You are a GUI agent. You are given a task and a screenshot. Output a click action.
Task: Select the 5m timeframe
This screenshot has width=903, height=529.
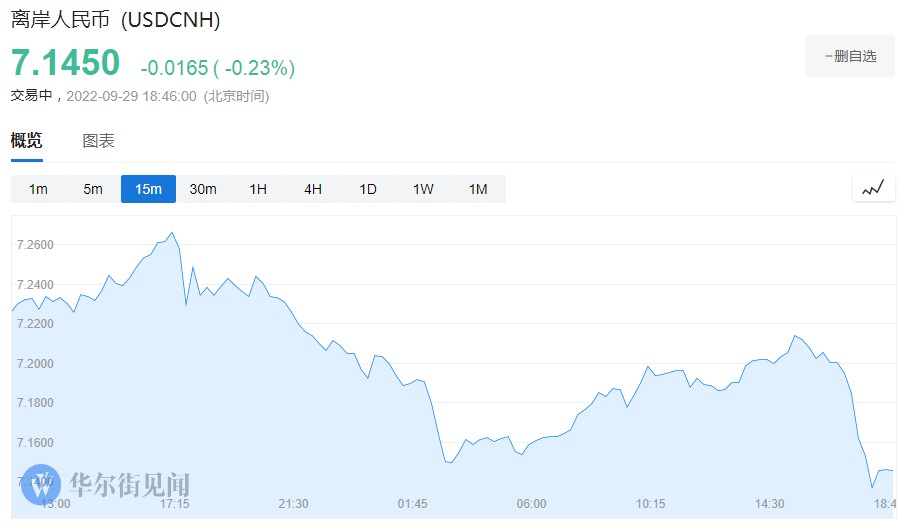pyautogui.click(x=93, y=189)
